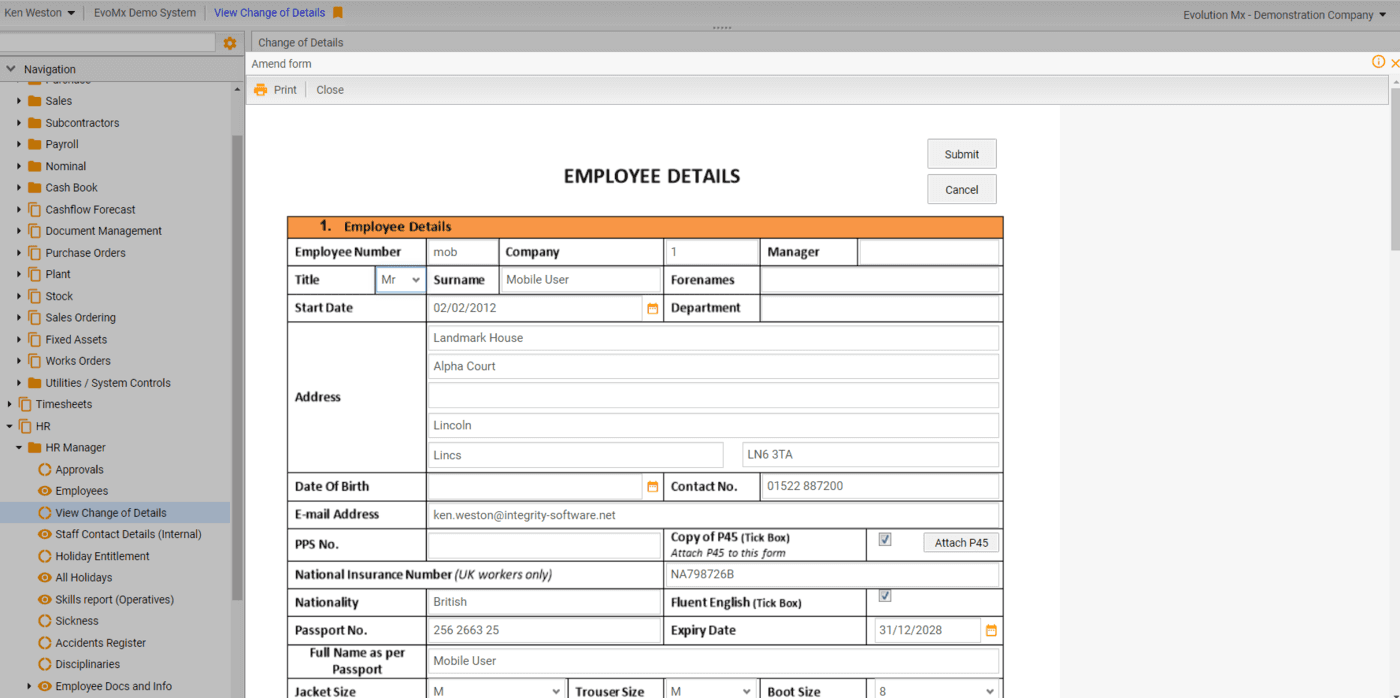
Task: Open Disciplinaries navigation item
Action: coord(88,664)
